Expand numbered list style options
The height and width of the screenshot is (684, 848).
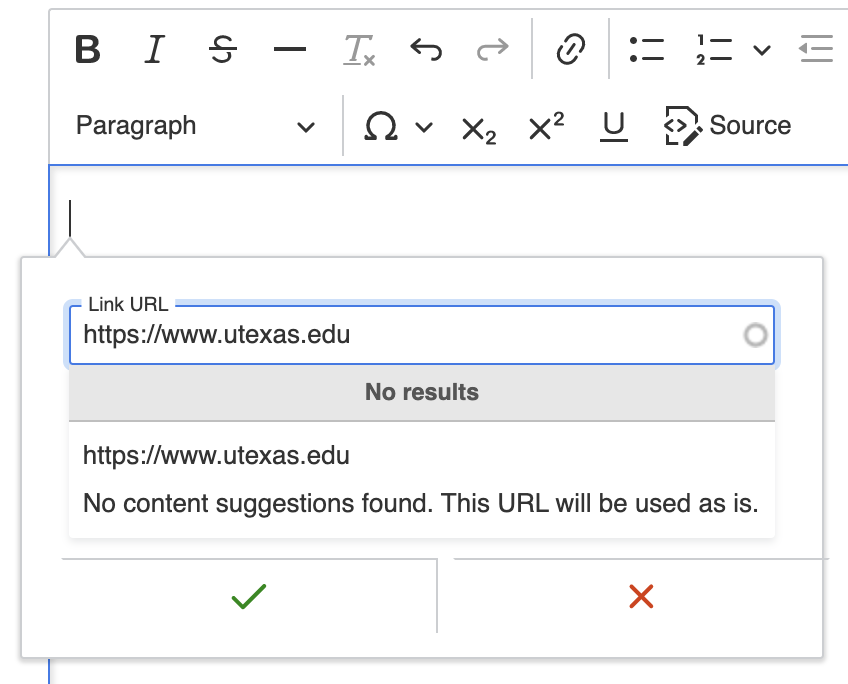pos(762,49)
